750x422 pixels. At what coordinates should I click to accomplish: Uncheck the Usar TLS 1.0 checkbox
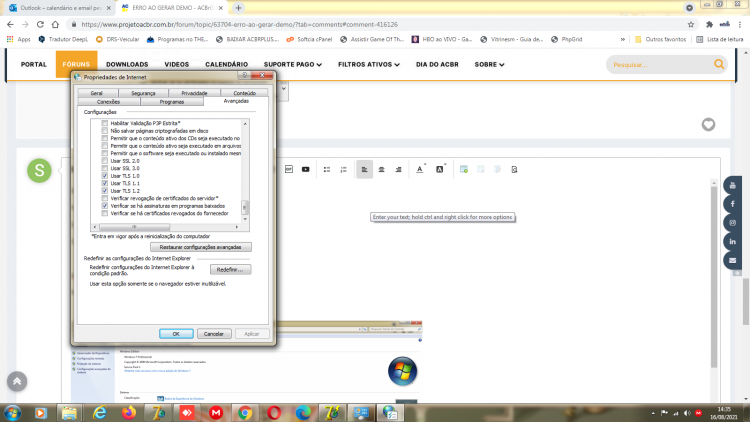pyautogui.click(x=105, y=176)
